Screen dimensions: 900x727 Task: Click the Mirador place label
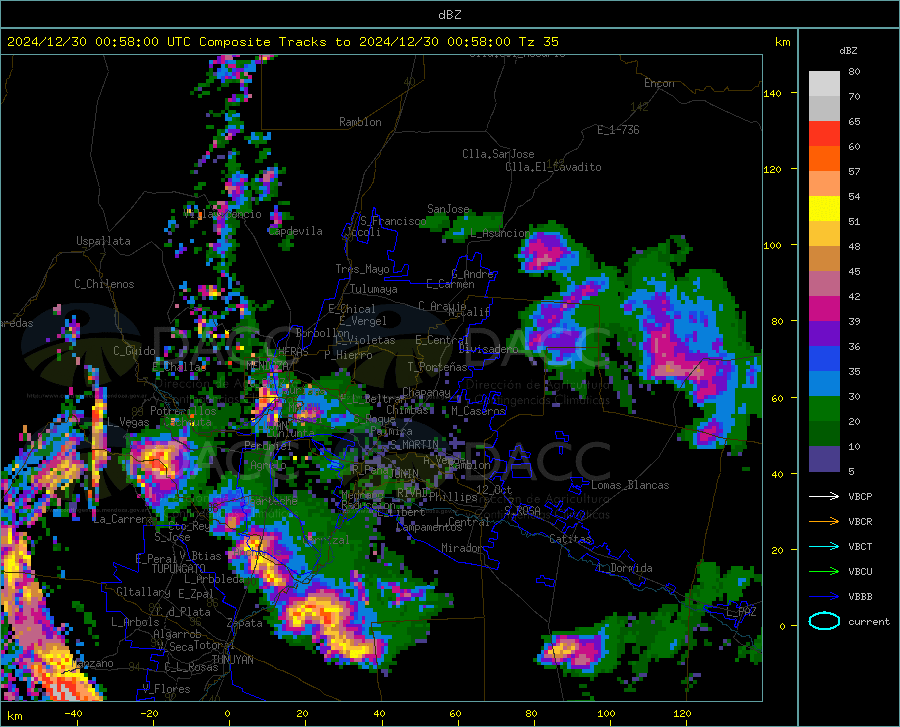(x=461, y=548)
